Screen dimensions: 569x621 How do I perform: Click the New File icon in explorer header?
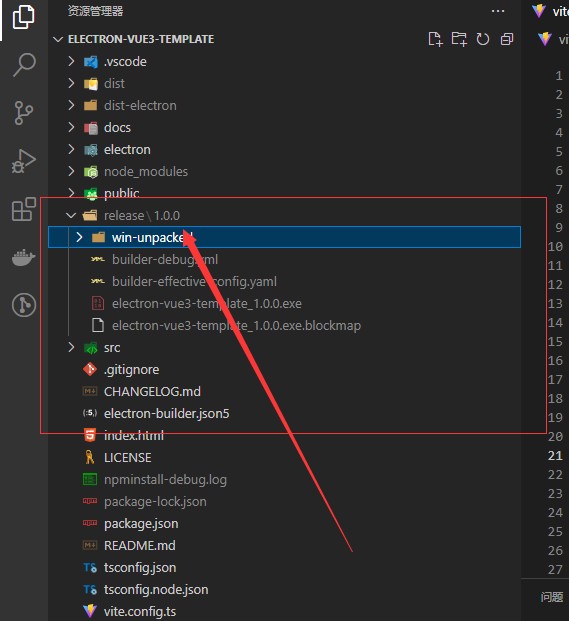[436, 39]
